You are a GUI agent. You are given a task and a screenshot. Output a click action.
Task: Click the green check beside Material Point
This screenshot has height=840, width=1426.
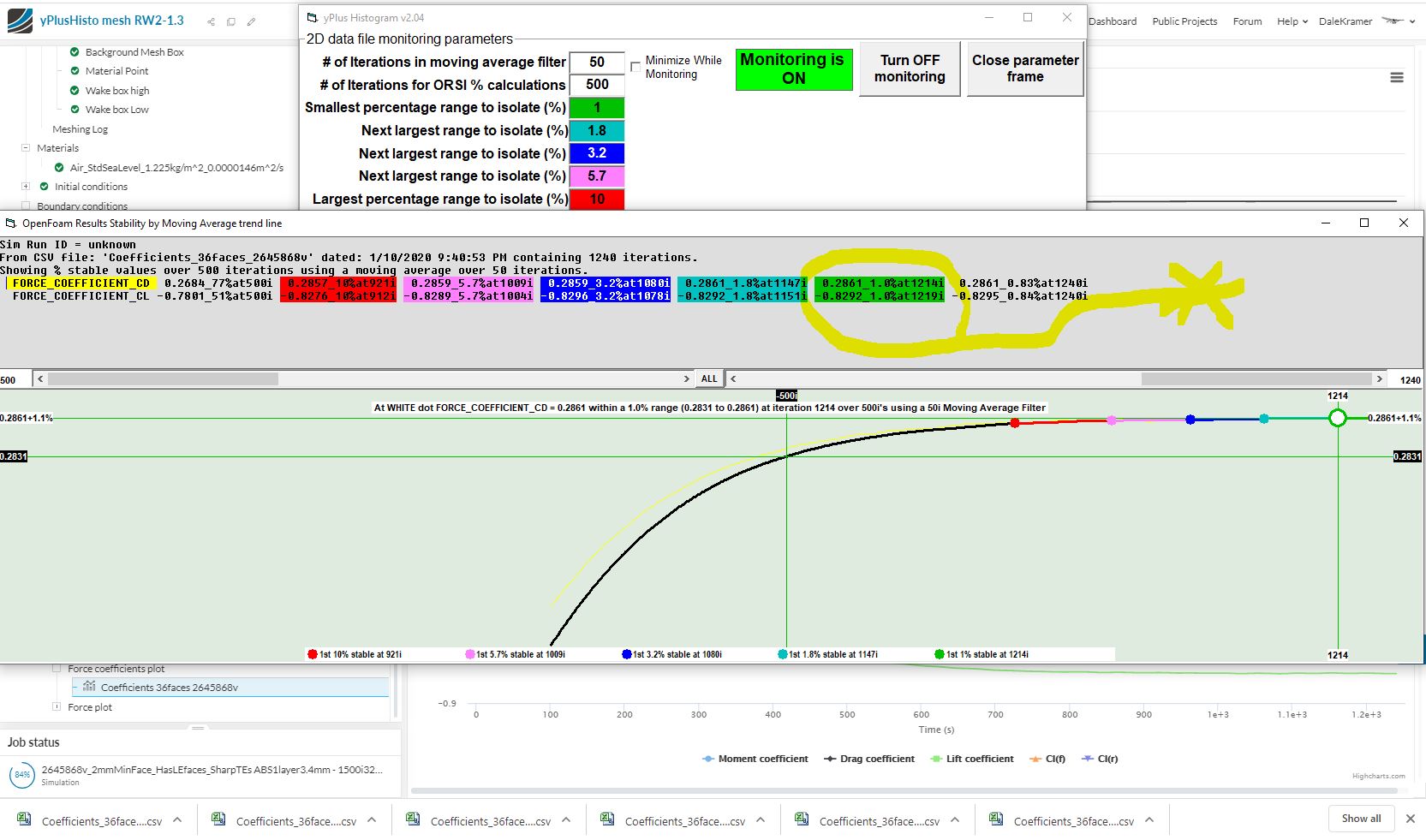pyautogui.click(x=75, y=71)
